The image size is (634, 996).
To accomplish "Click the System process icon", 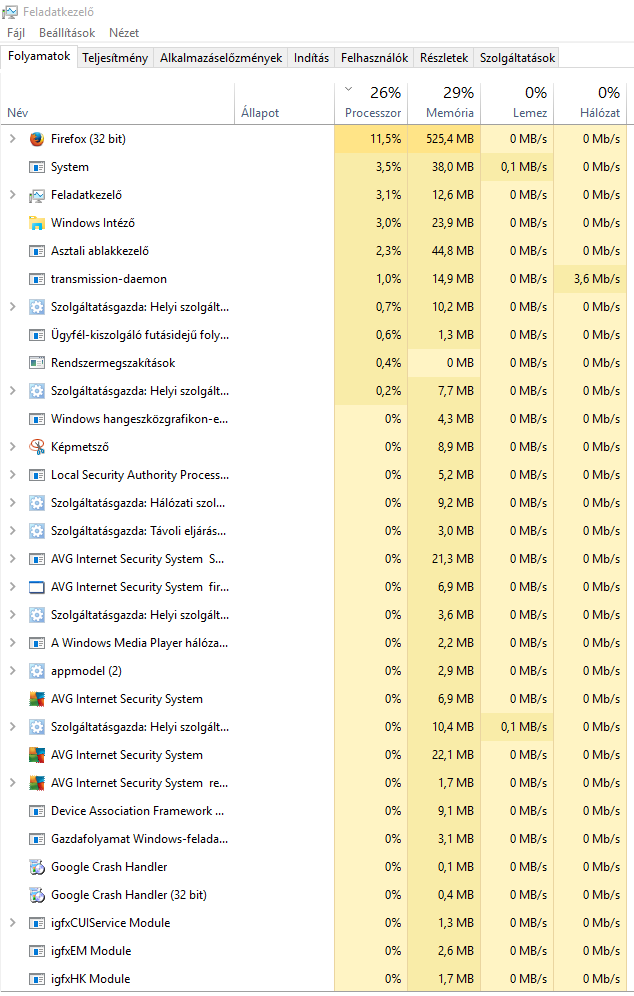I will (x=37, y=167).
